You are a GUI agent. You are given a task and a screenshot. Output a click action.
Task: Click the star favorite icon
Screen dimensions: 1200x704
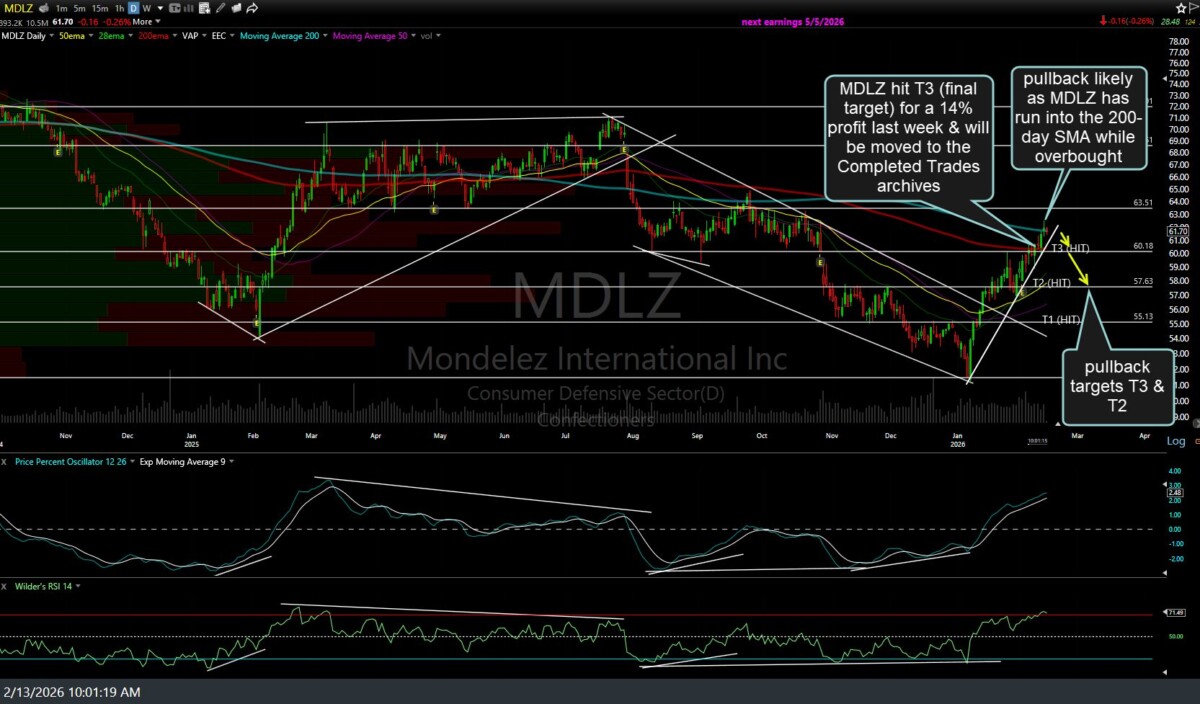point(1180,7)
